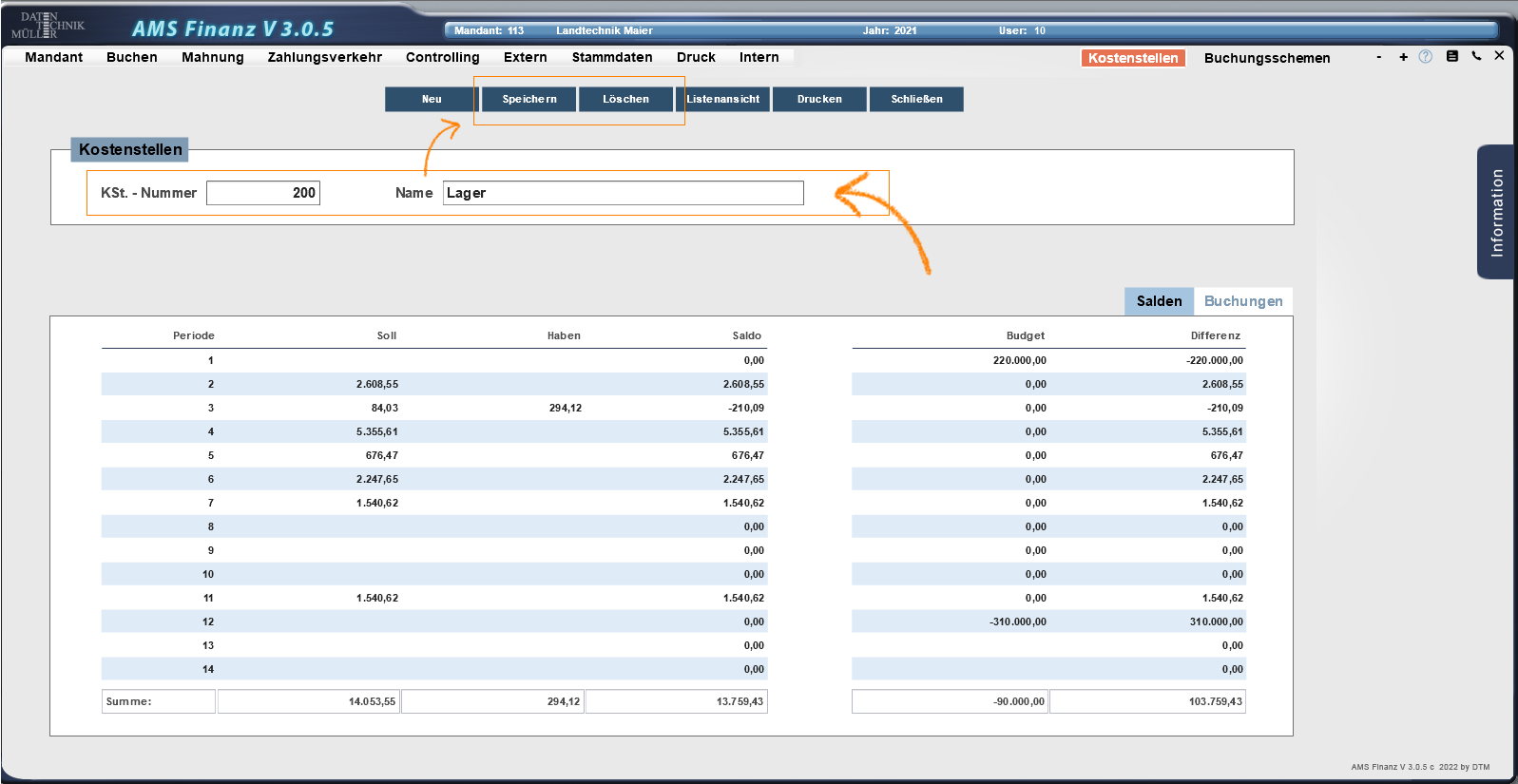Open the Buchen menu
The width and height of the screenshot is (1518, 784).
131,57
